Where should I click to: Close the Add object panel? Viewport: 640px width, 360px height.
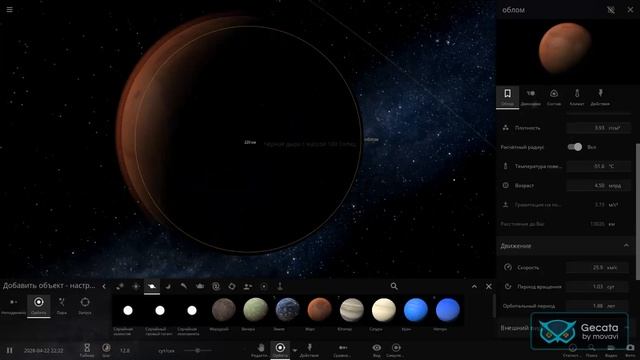pos(489,286)
